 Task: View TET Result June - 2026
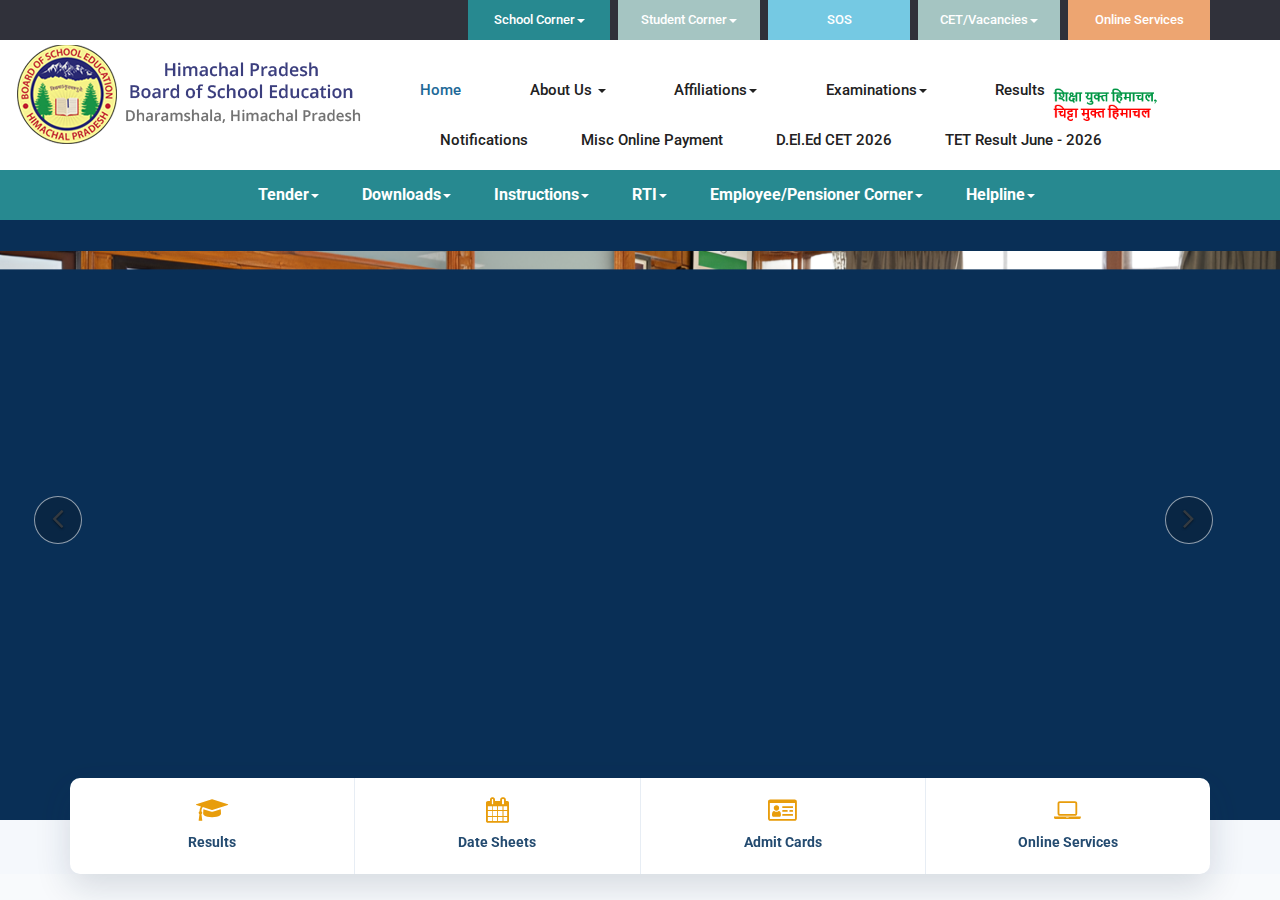point(1023,140)
